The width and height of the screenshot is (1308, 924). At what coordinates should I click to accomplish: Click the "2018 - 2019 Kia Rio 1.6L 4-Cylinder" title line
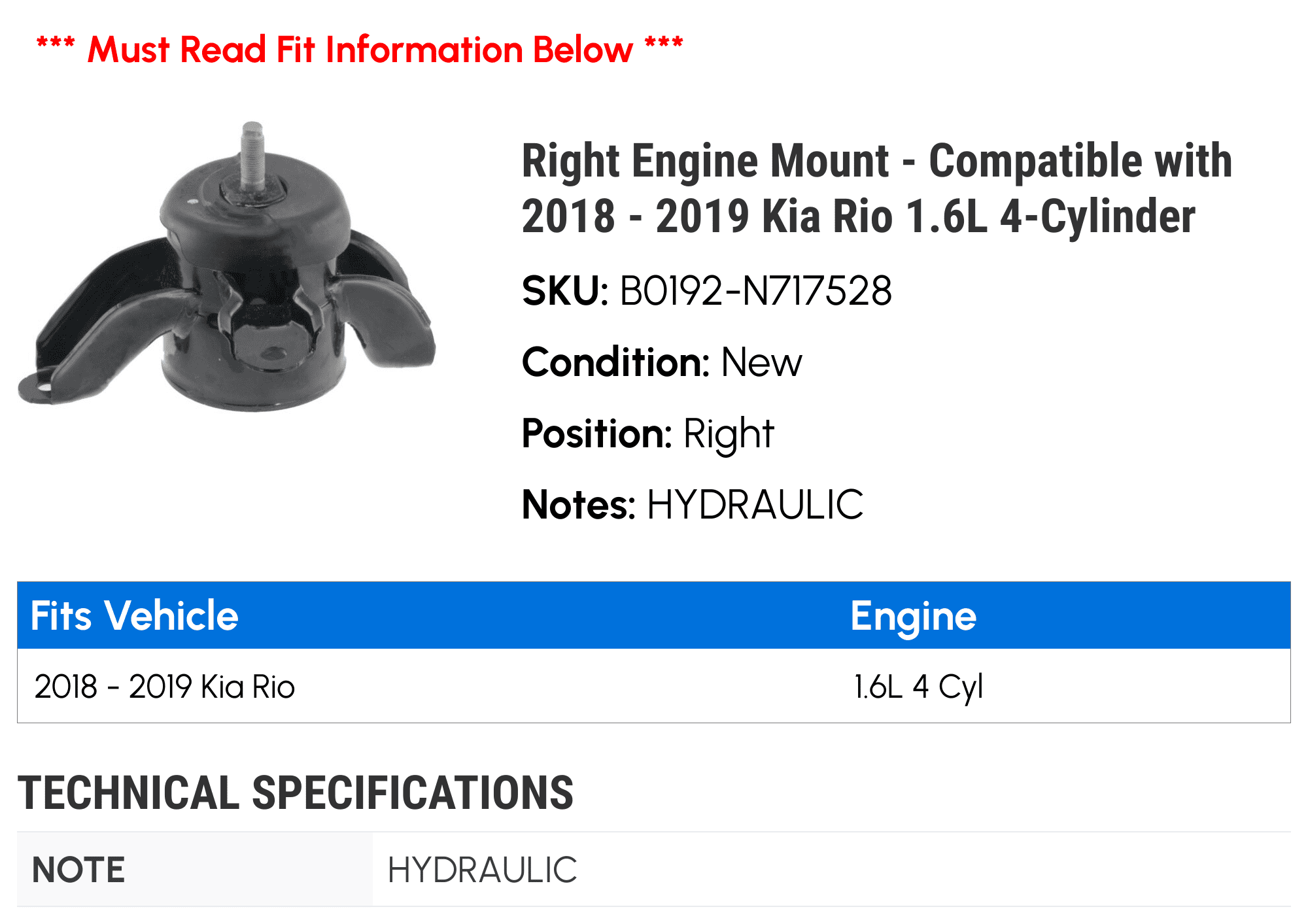[x=858, y=216]
